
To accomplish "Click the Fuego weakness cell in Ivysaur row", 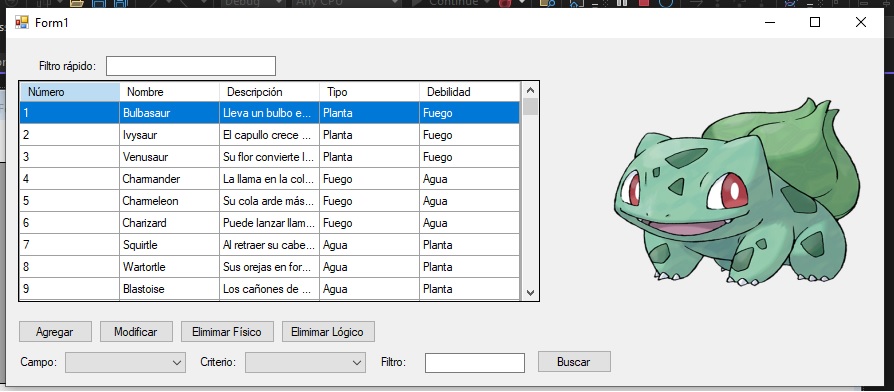I will pos(469,135).
